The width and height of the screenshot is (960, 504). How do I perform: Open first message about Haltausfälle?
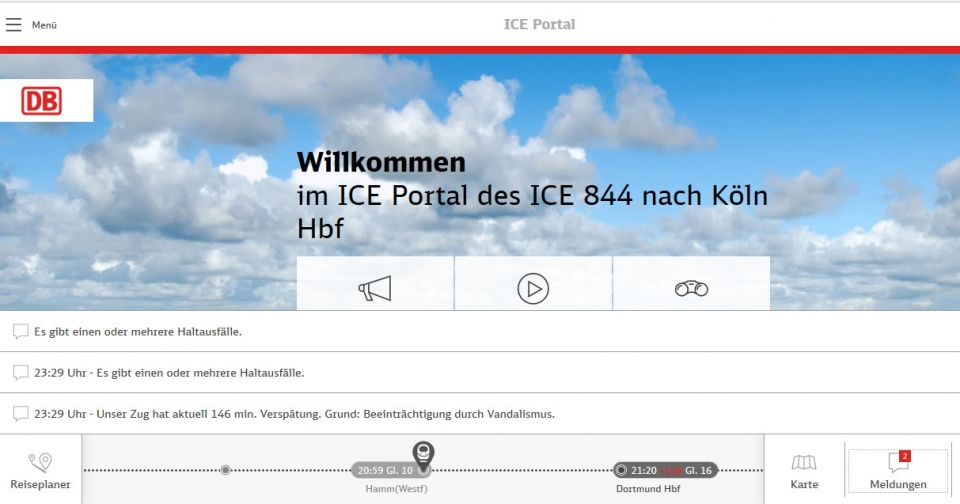[480, 331]
